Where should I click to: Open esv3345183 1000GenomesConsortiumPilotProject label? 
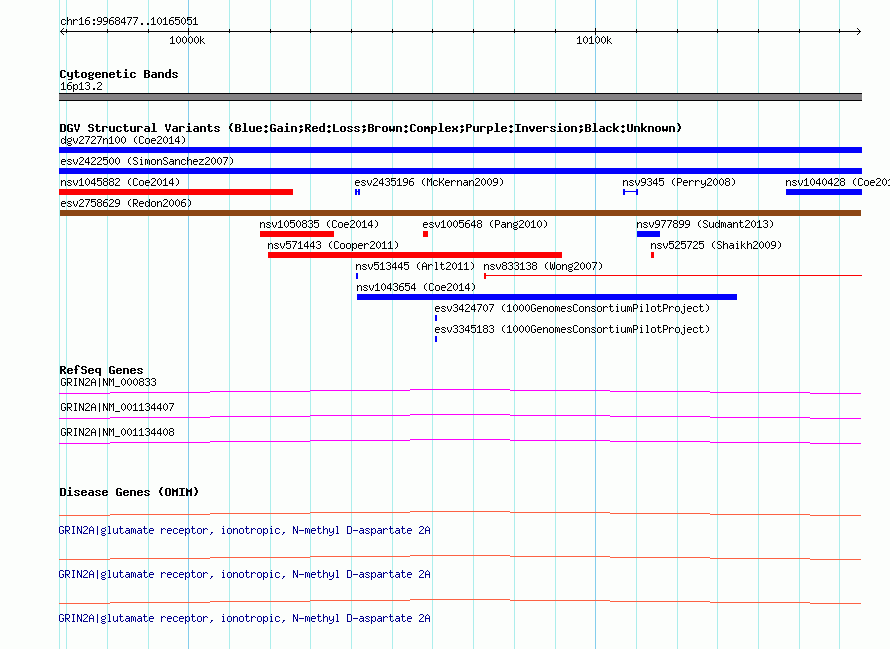[x=572, y=329]
